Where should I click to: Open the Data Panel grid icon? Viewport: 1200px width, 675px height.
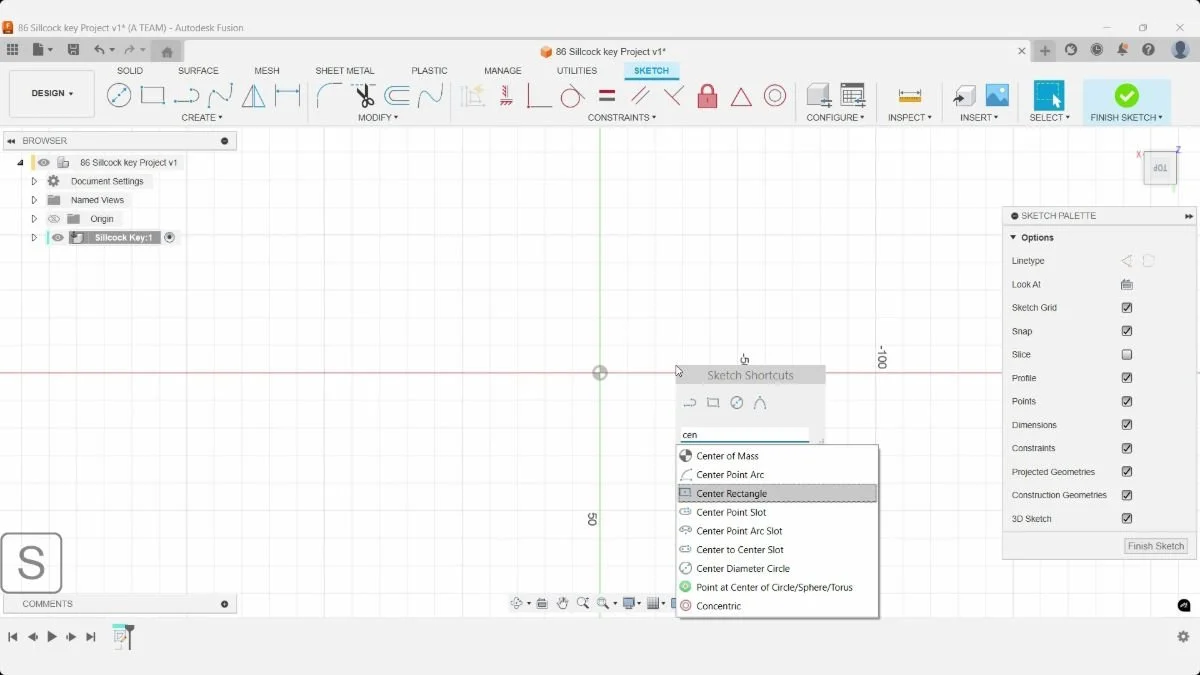click(12, 50)
